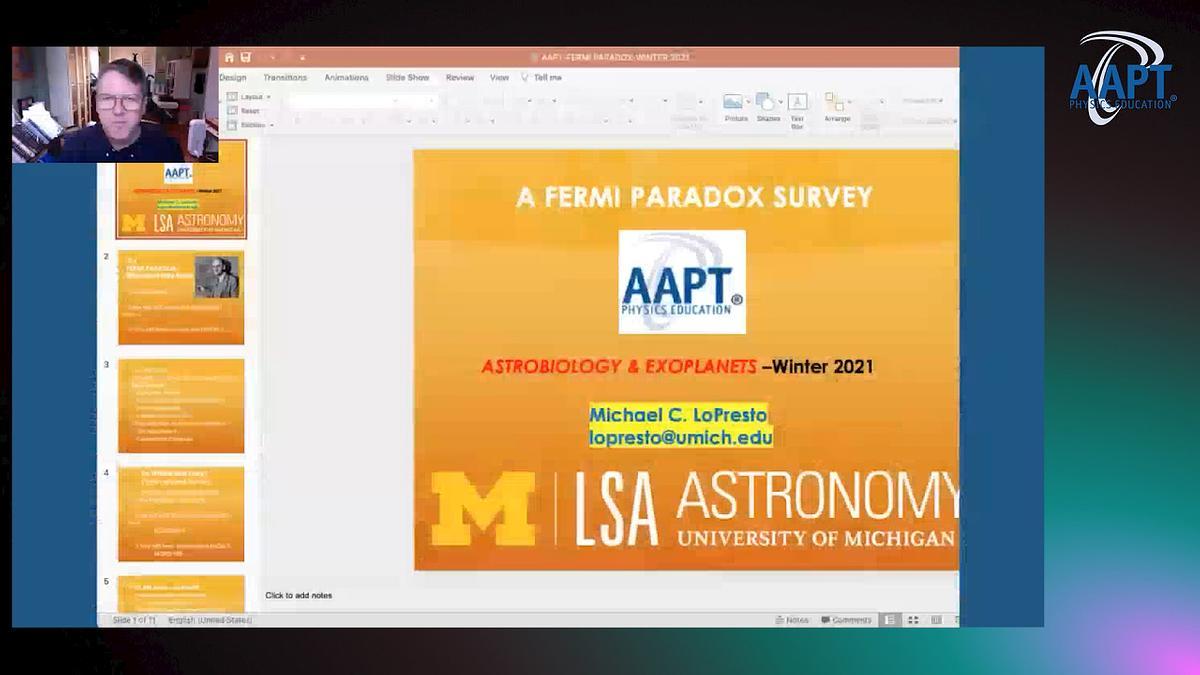Open the View tab
The width and height of the screenshot is (1200, 675).
(x=499, y=77)
